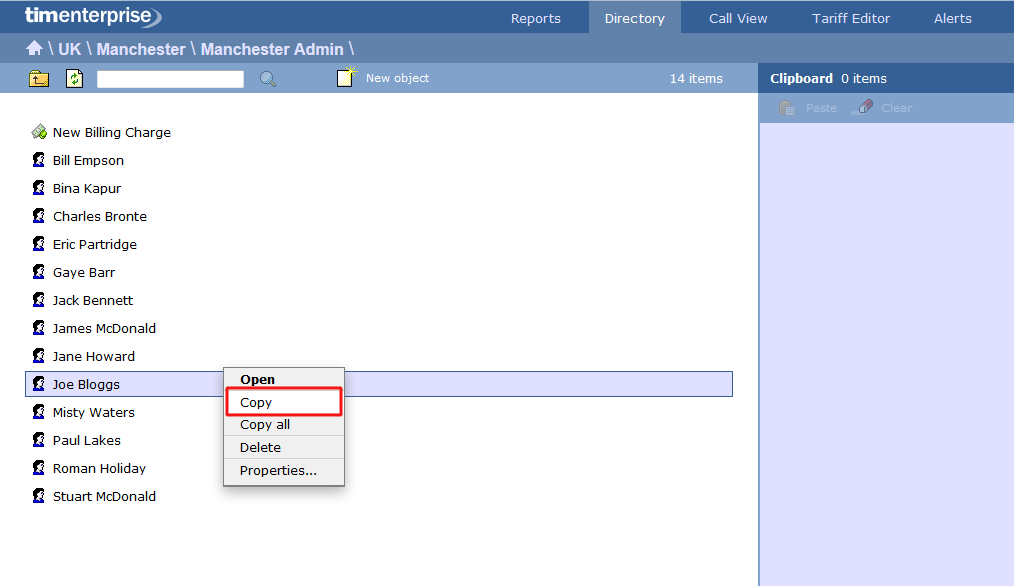Choose Copy from the context menu
Viewport: 1014px width, 586px height.
pyautogui.click(x=256, y=402)
